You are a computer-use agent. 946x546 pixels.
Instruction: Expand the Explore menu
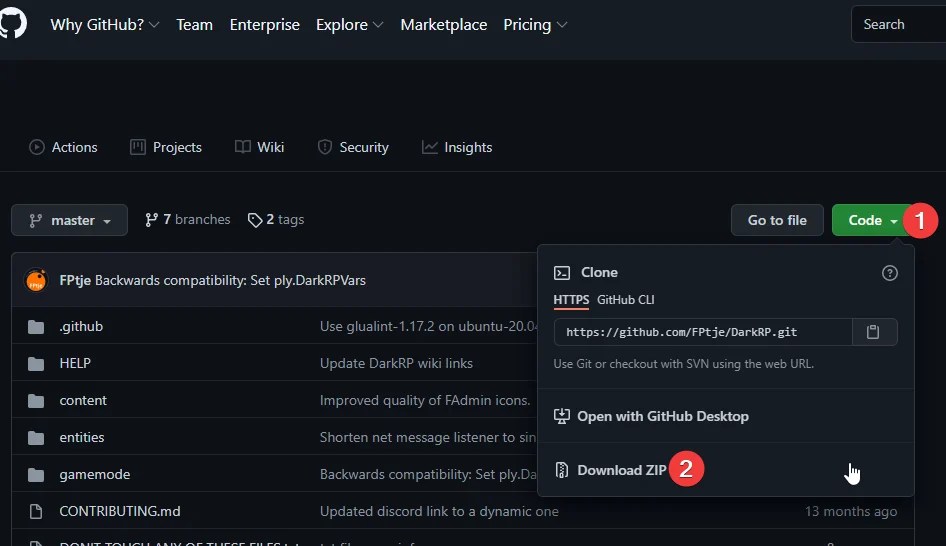coord(349,25)
